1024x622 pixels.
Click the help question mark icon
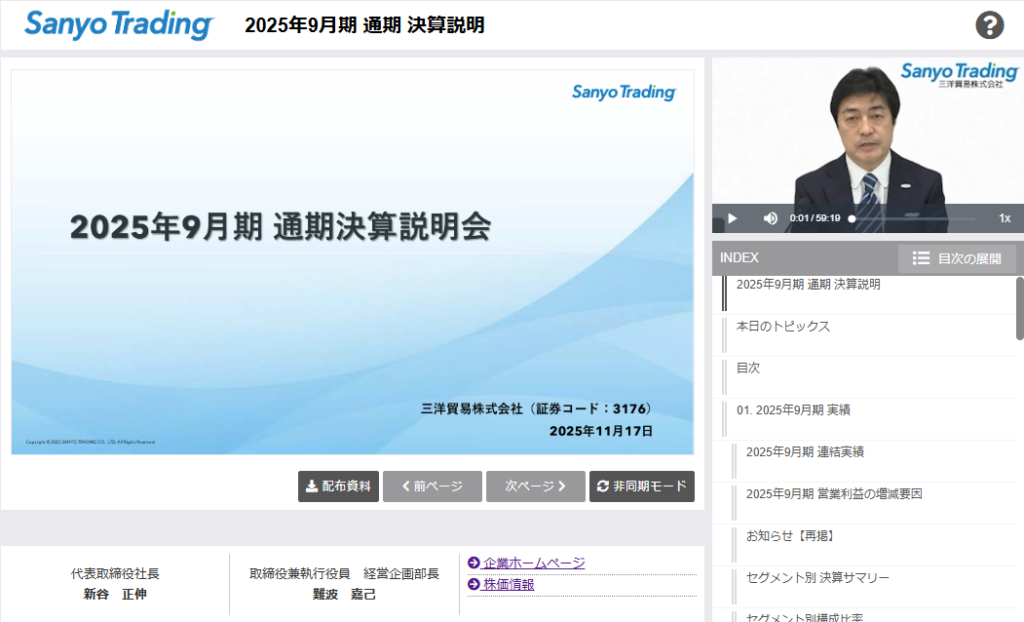[989, 25]
